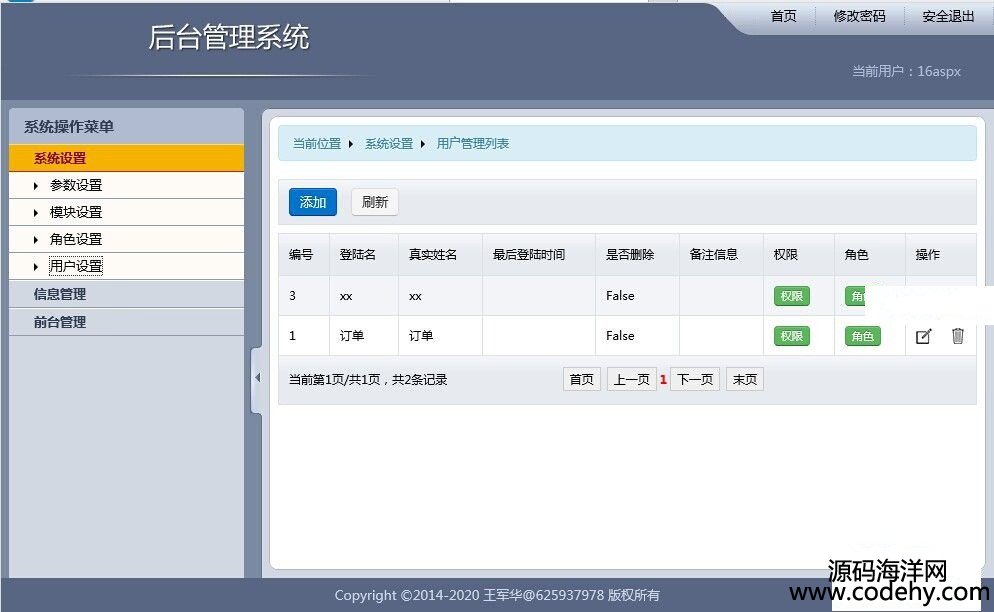Open 角色 for user xx
Image resolution: width=994 pixels, height=612 pixels.
point(856,296)
